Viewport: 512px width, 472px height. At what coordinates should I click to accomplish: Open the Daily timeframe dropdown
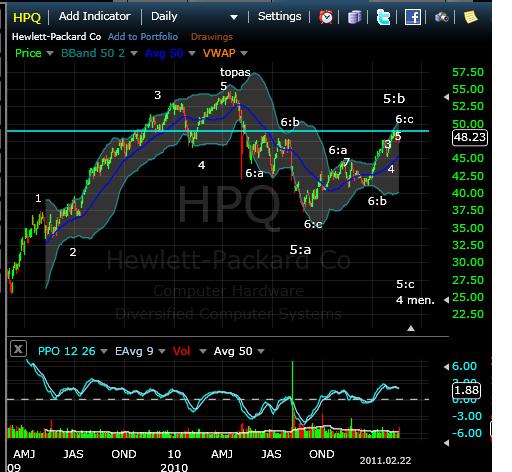(x=194, y=17)
